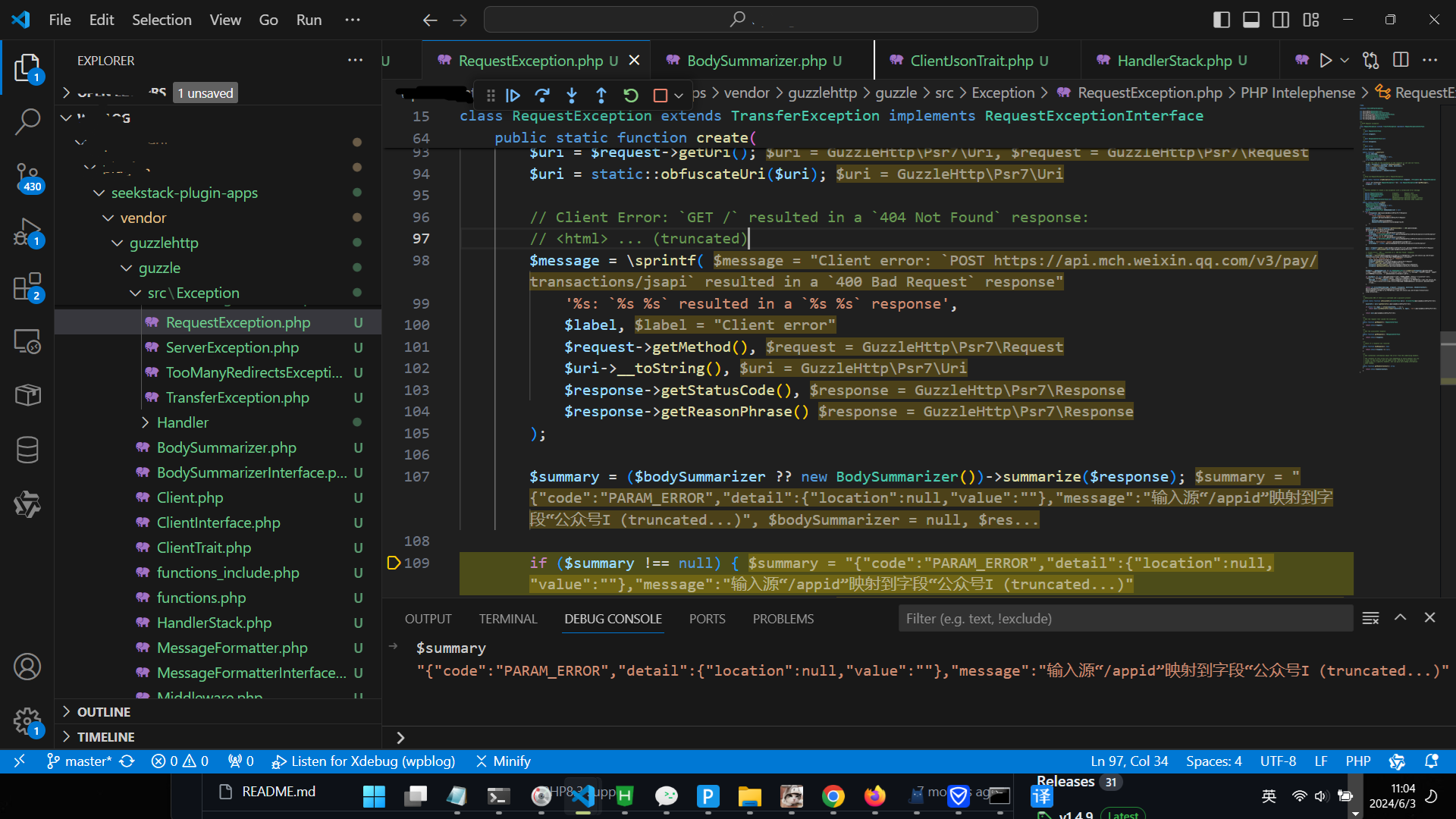The height and width of the screenshot is (819, 1456).
Task: Switch to the TERMINAL panel tab
Action: click(507, 619)
